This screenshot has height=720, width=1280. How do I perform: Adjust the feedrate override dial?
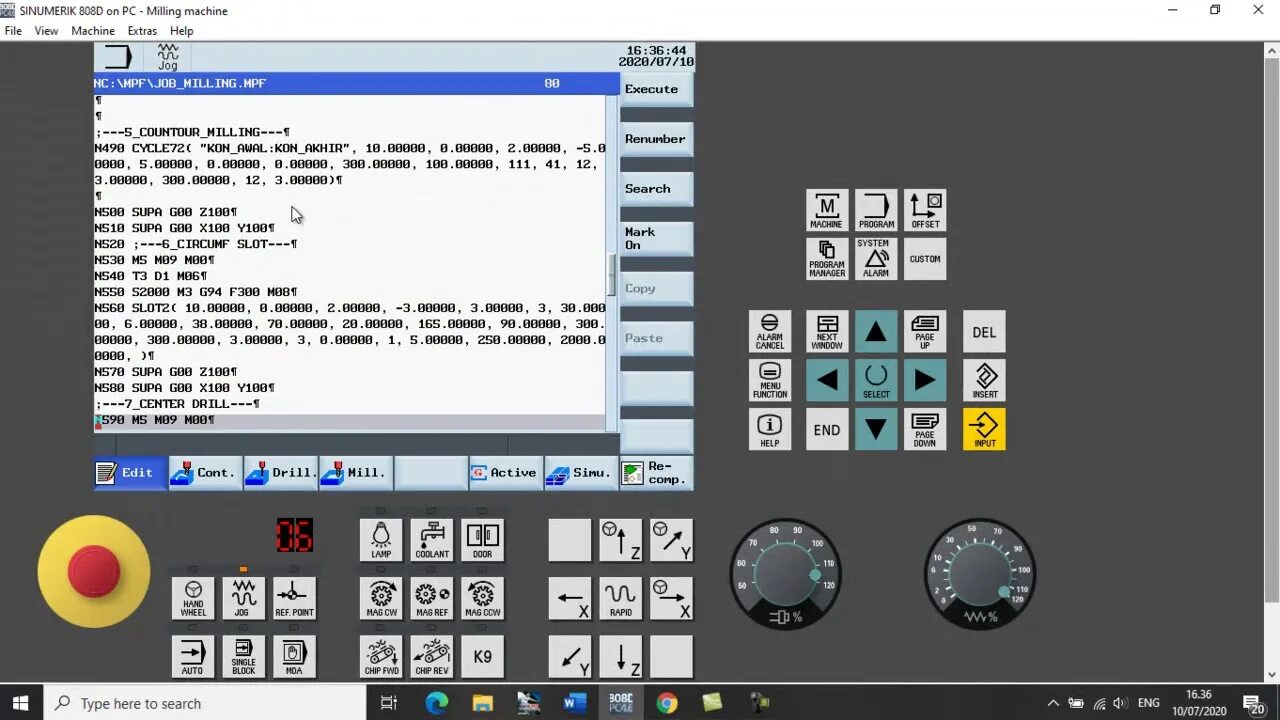pos(980,573)
